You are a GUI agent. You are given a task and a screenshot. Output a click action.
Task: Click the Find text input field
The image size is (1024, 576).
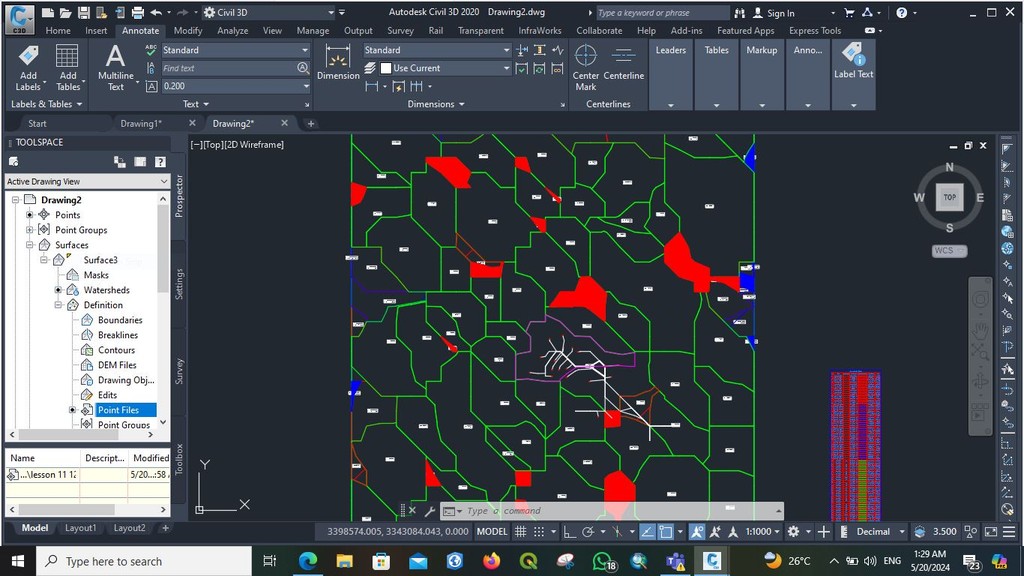click(229, 68)
